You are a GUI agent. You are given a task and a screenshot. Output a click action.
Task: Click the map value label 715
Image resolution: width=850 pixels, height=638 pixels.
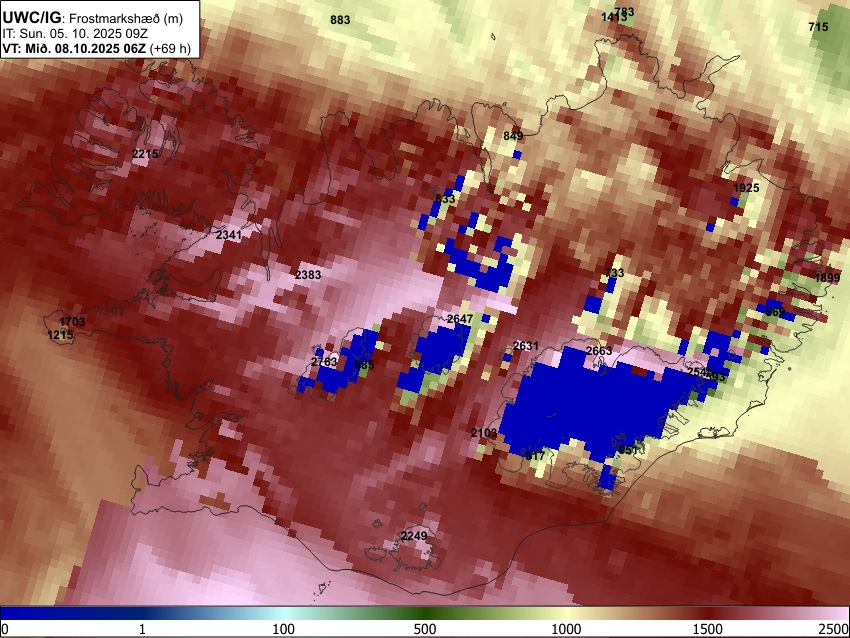coord(818,27)
